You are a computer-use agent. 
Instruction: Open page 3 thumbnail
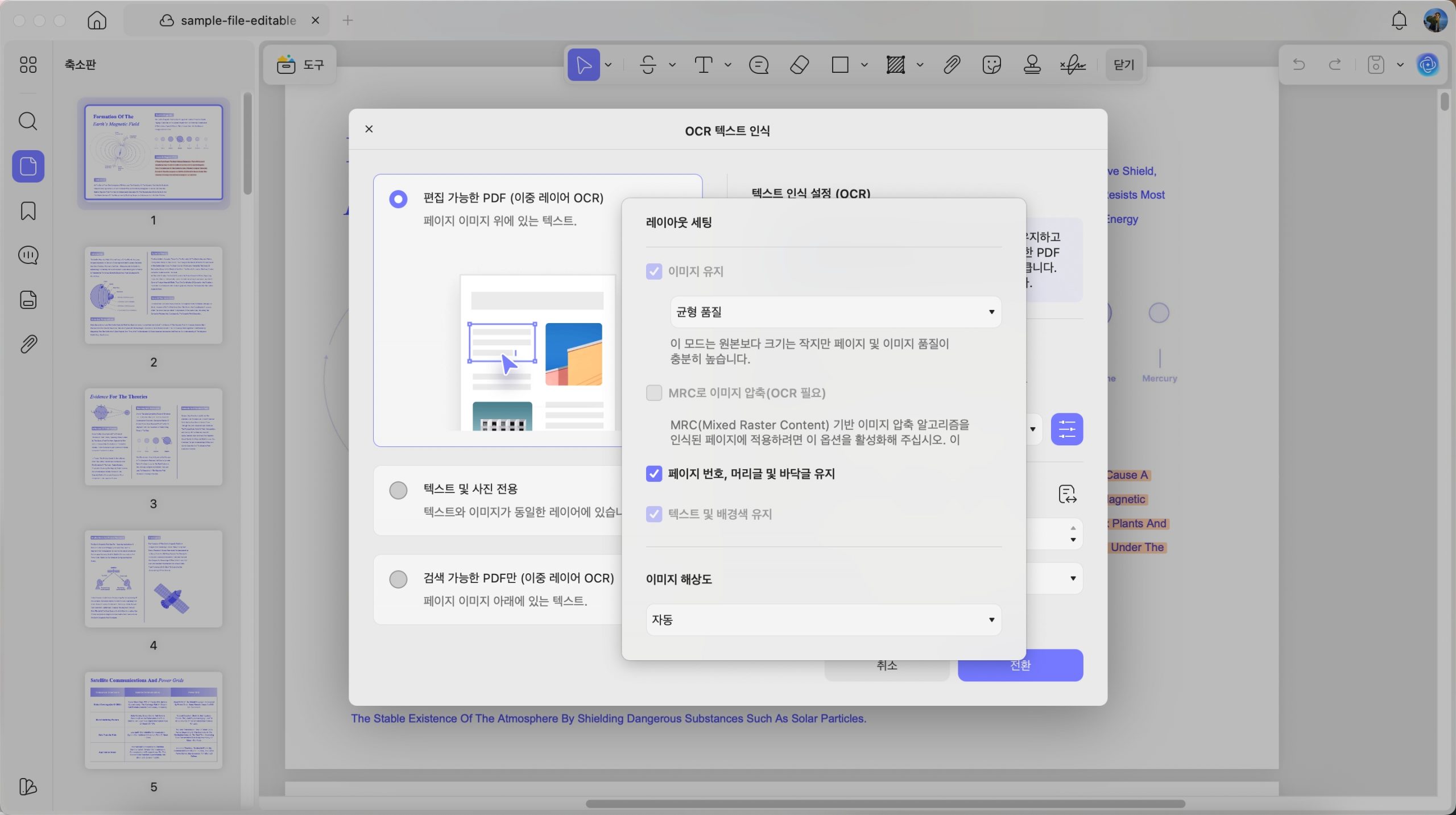154,437
